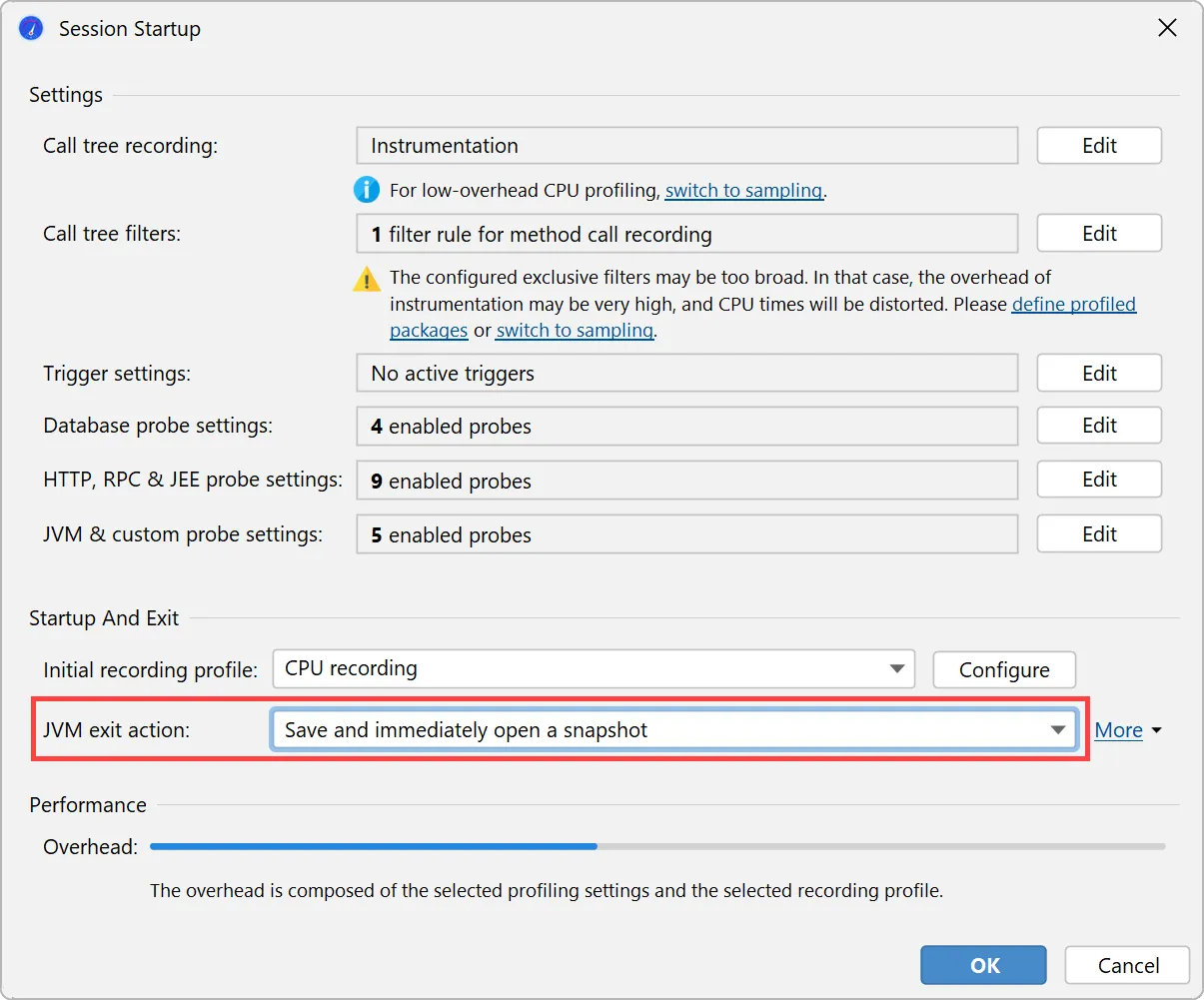Click the Startup And Exit section heading
The image size is (1204, 1000).
tap(104, 618)
